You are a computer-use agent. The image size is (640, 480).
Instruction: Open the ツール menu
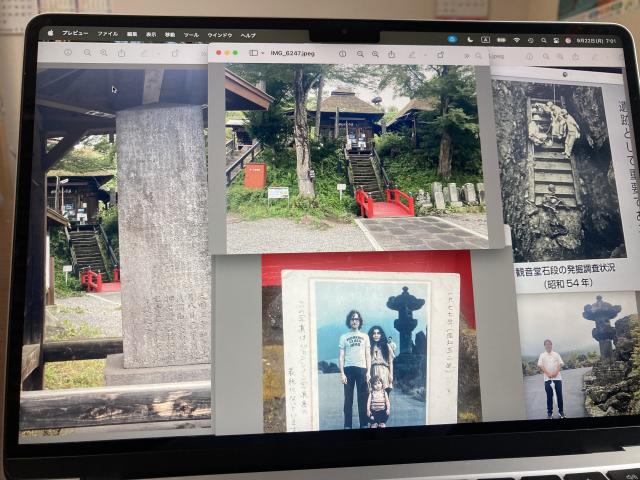191,35
